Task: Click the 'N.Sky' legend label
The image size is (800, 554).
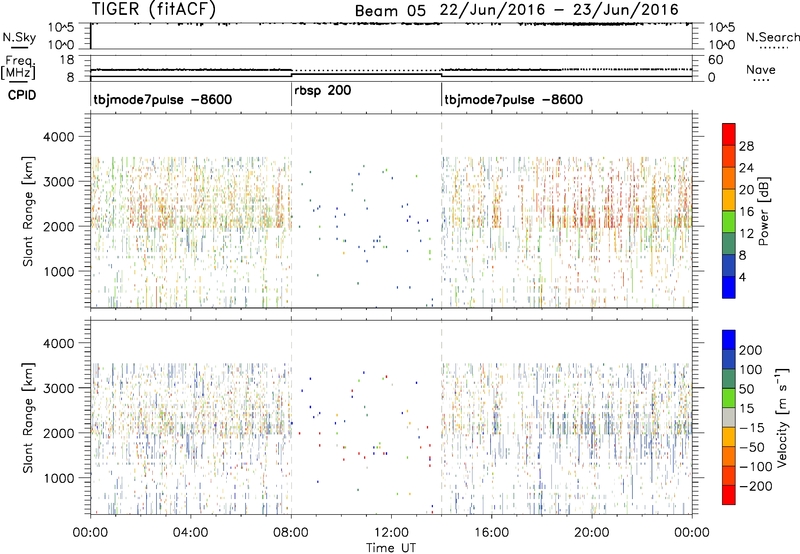Action: pyautogui.click(x=19, y=37)
